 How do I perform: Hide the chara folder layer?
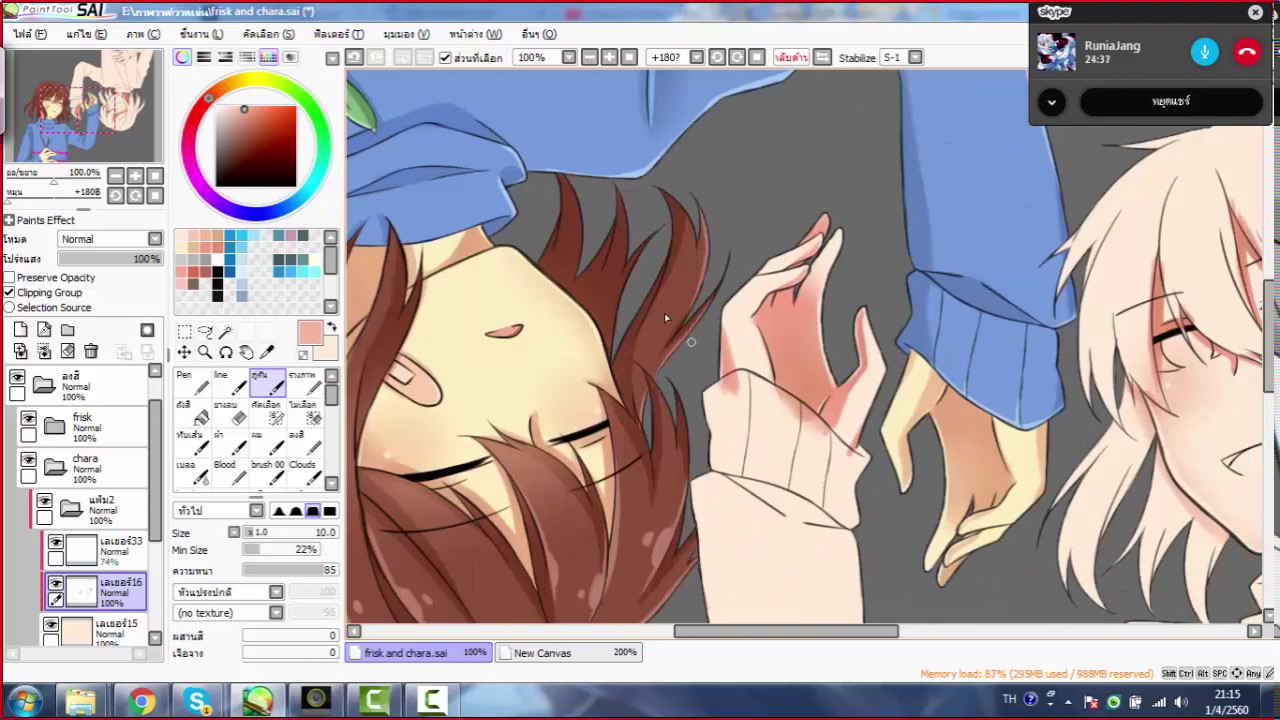(28, 461)
